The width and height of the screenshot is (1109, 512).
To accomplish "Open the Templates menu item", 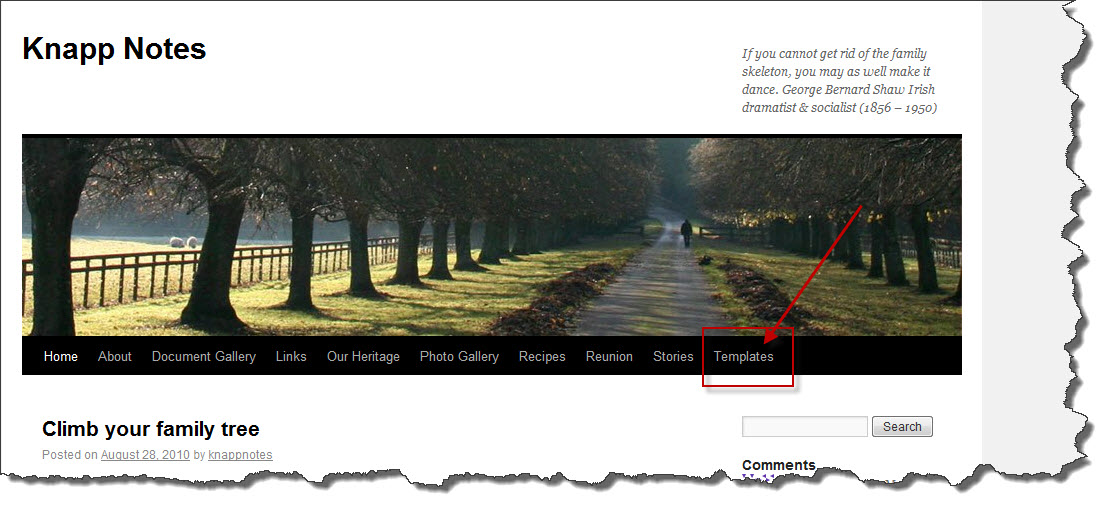I will click(743, 356).
